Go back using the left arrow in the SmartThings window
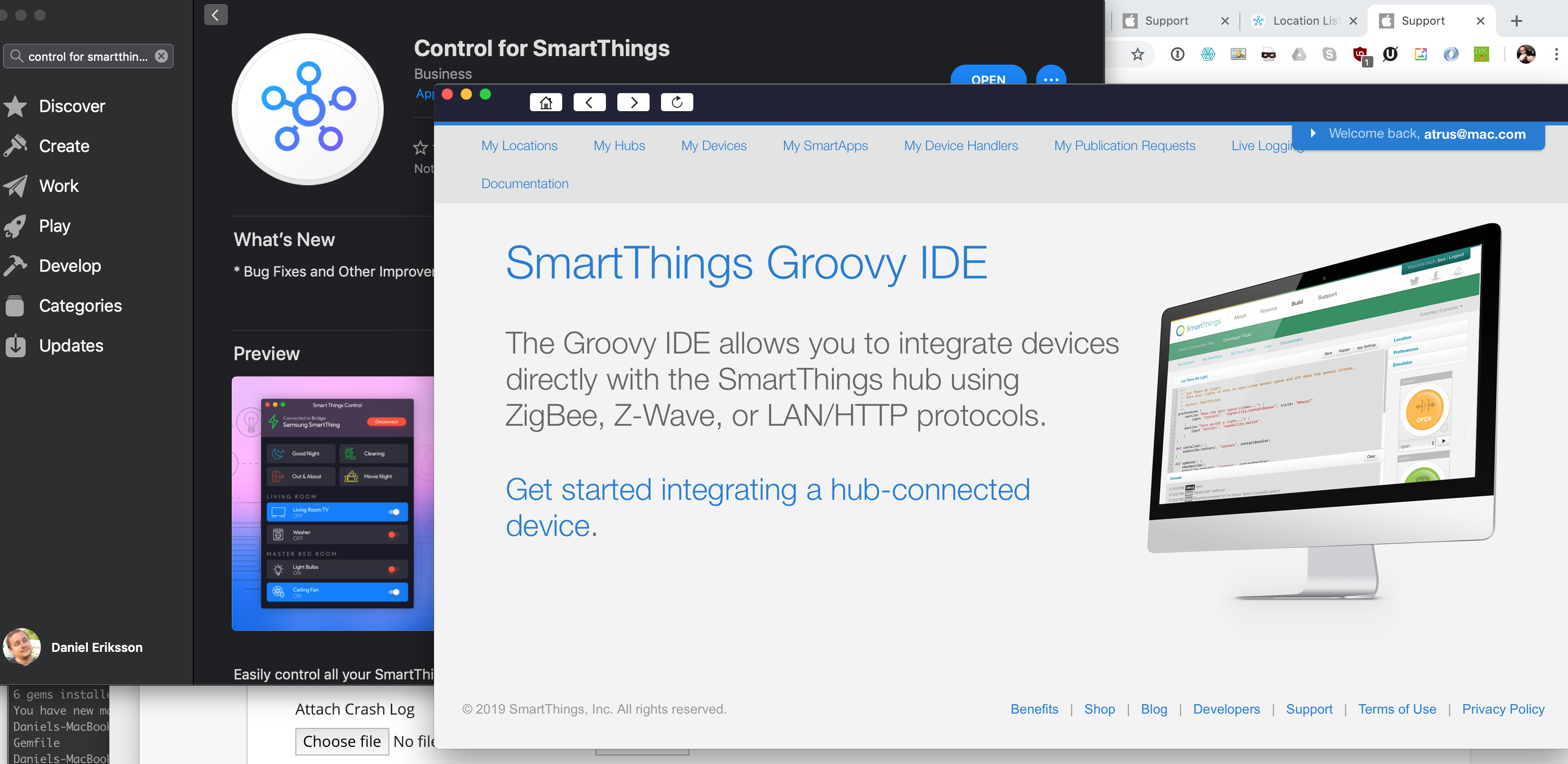This screenshot has height=764, width=1568. 589,102
